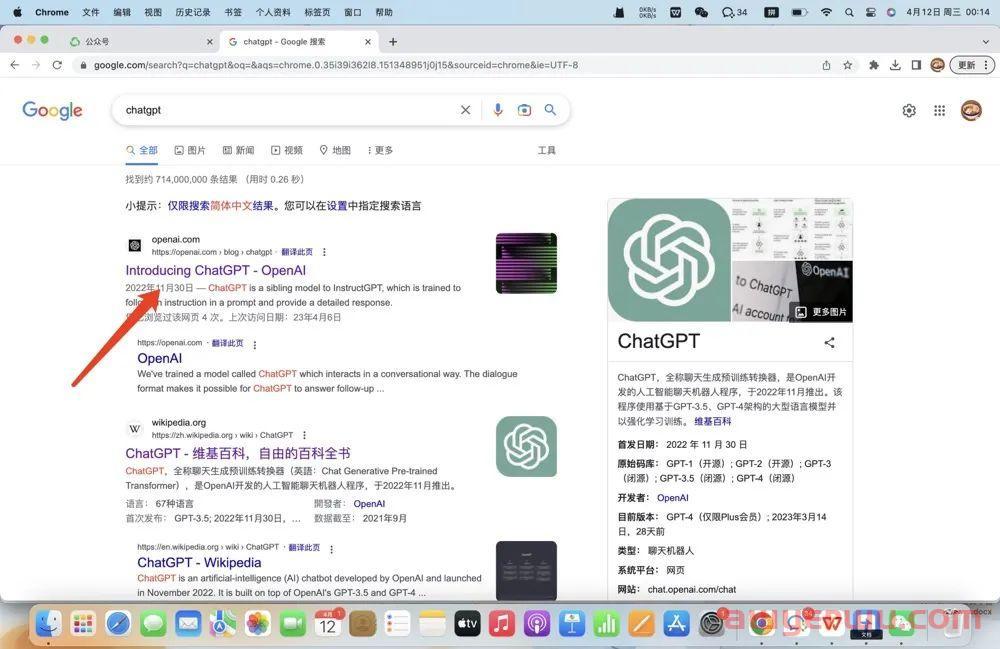The width and height of the screenshot is (1000, 649).
Task: Click the Wi-Fi icon in the menu bar
Action: 826,12
